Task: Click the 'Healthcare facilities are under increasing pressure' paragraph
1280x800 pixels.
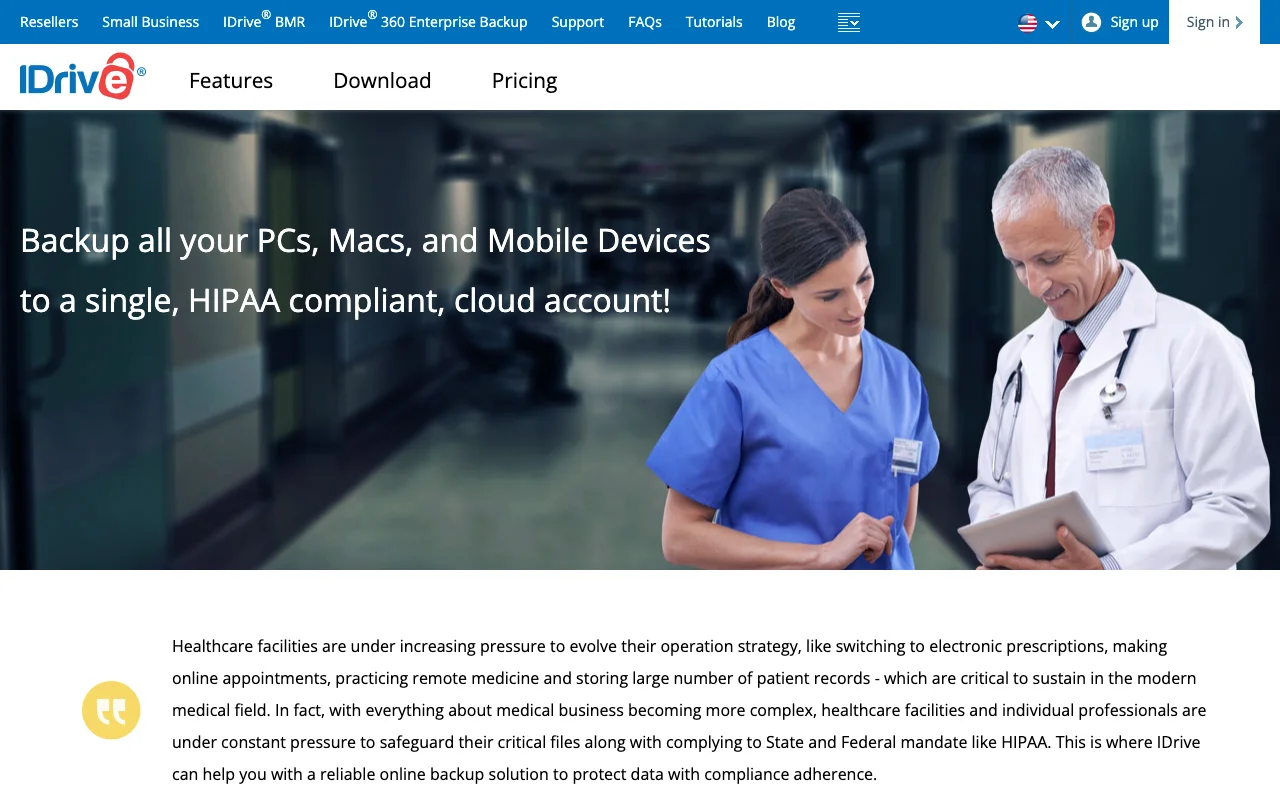Action: point(690,710)
